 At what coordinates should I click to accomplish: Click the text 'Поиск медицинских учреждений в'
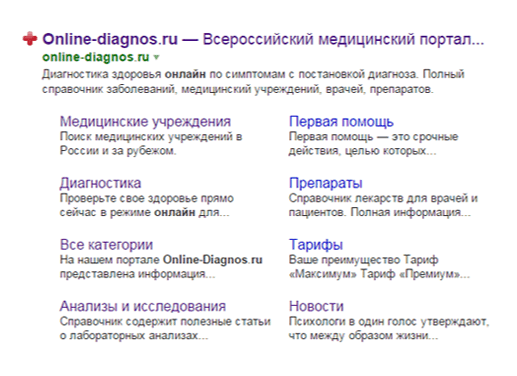[x=151, y=136]
